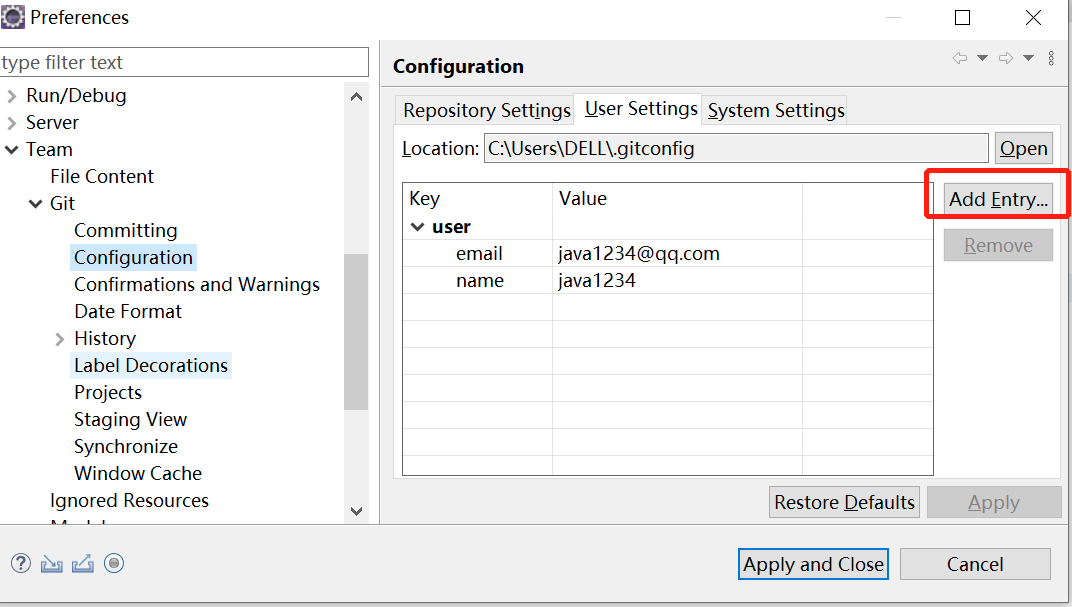This screenshot has height=607, width=1072.
Task: Select Label Decorations in the tree
Action: click(151, 366)
